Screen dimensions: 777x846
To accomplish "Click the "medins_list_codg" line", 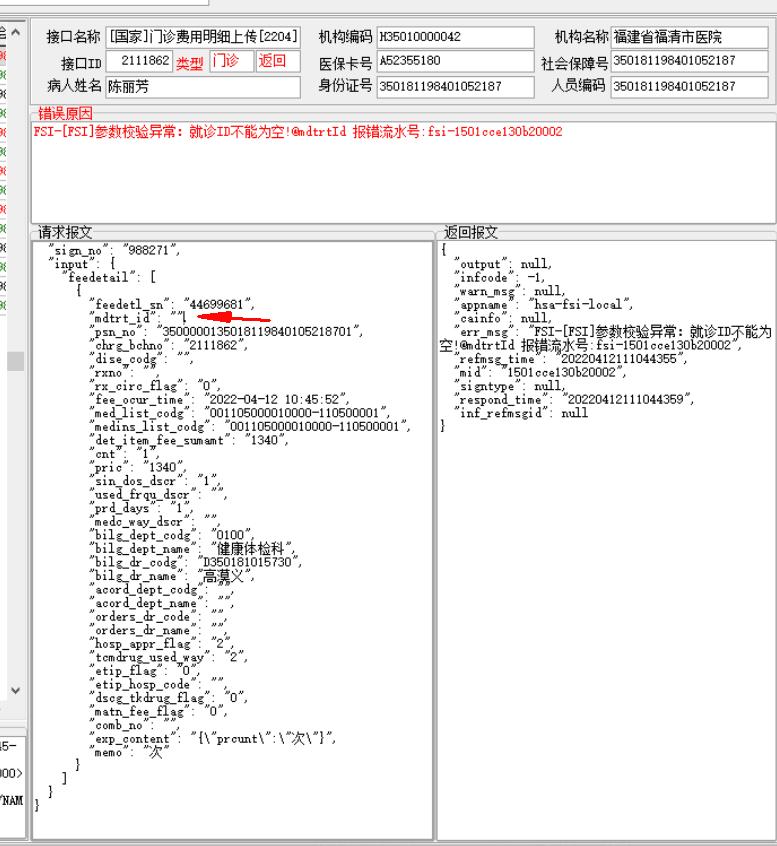I will [x=250, y=426].
